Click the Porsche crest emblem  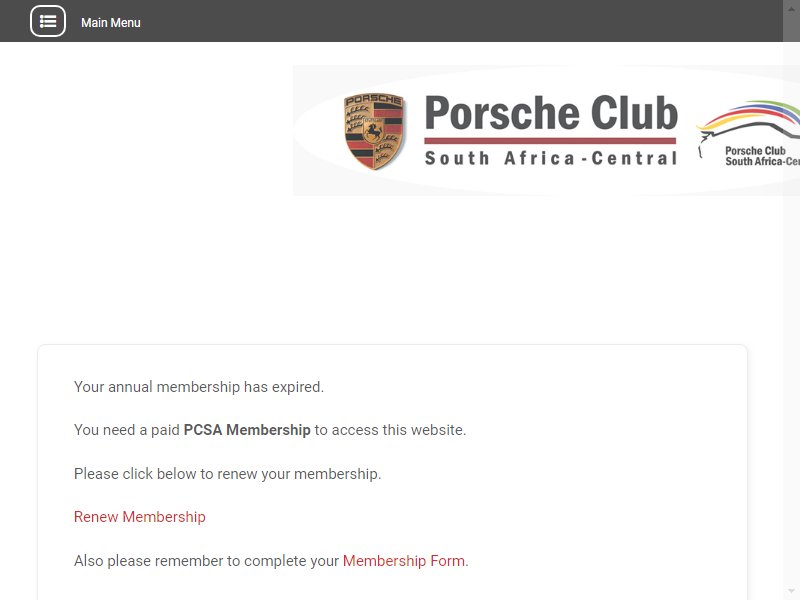pos(374,131)
